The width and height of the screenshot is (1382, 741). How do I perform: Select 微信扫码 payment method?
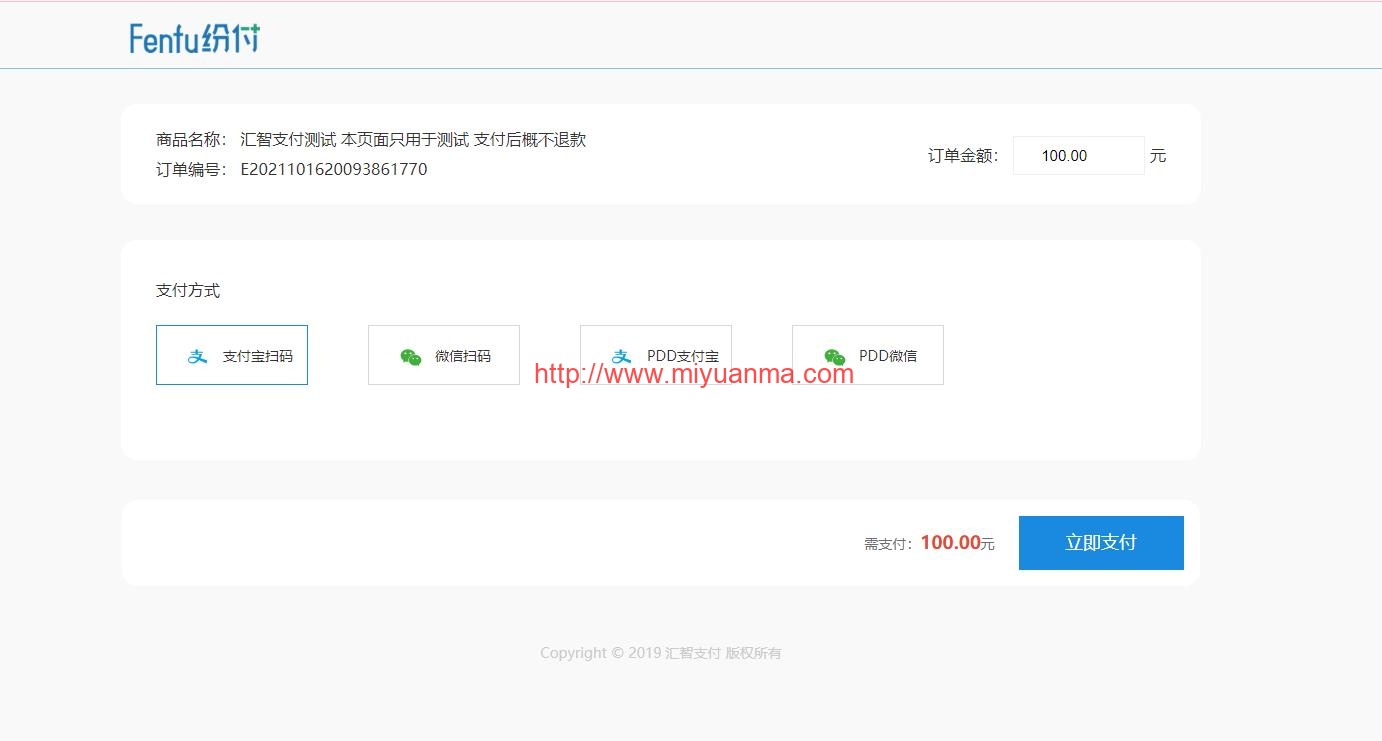[x=444, y=355]
